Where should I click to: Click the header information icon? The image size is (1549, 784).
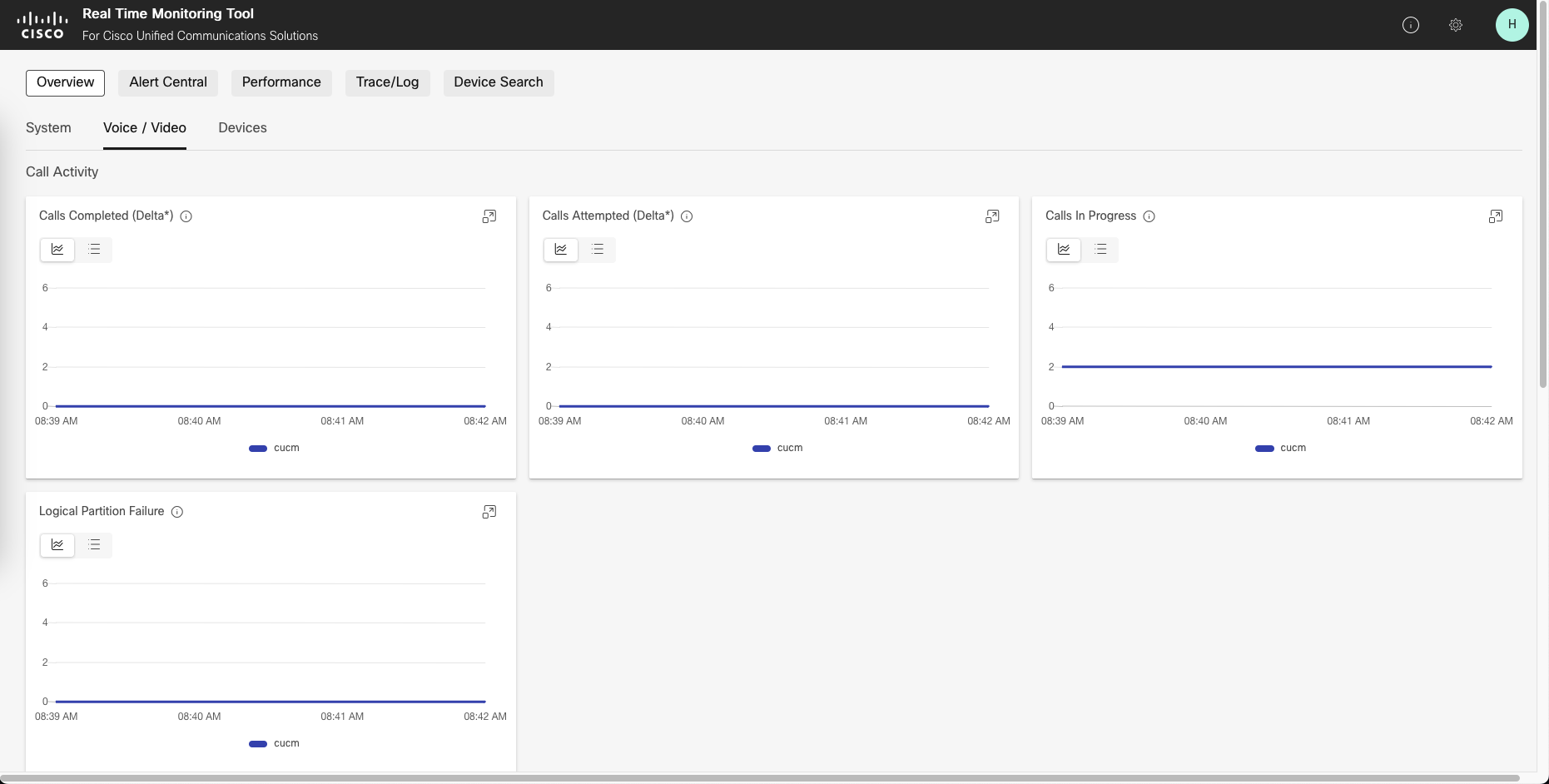coord(1411,25)
